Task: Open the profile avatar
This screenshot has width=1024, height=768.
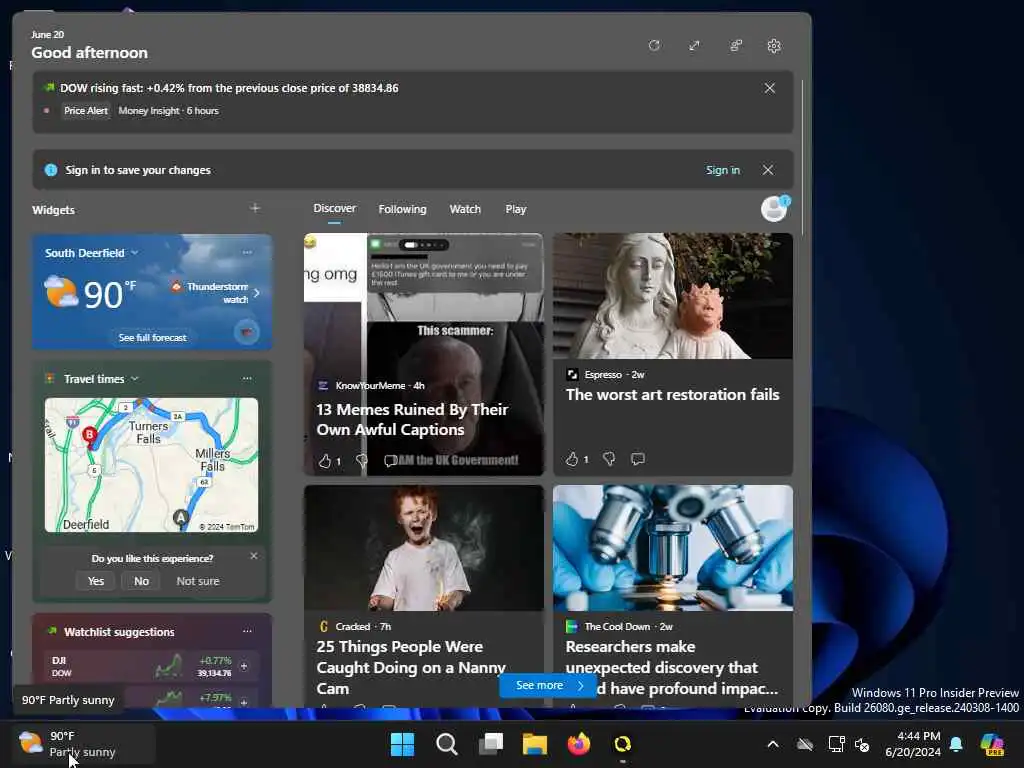Action: (x=775, y=209)
